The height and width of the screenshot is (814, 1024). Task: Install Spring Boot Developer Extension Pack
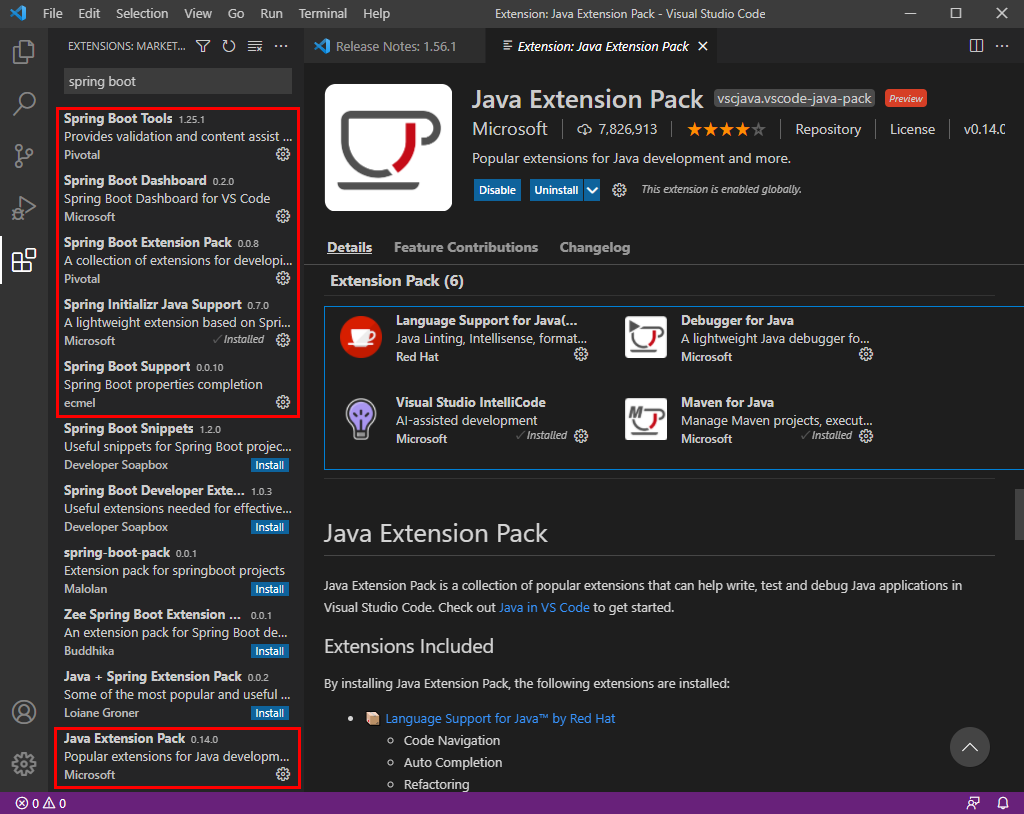point(270,527)
